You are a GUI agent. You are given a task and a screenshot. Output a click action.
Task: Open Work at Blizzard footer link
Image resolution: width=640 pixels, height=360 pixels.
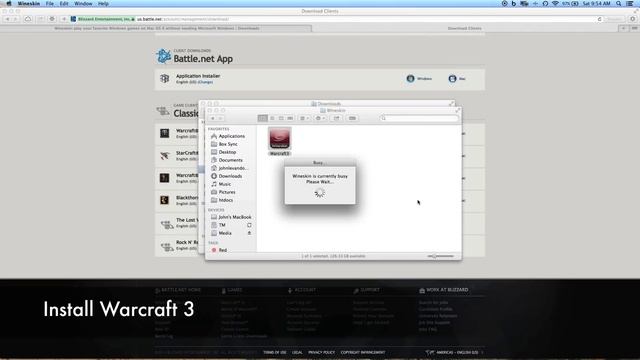(444, 290)
